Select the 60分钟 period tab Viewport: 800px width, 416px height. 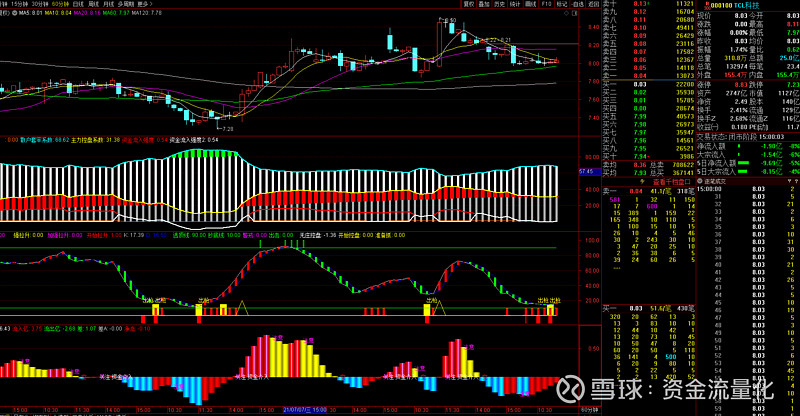tap(60, 4)
